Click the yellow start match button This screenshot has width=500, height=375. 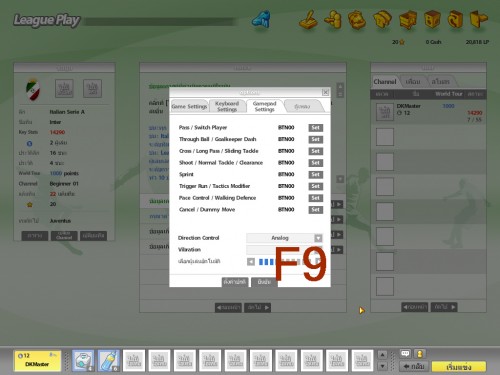459,367
